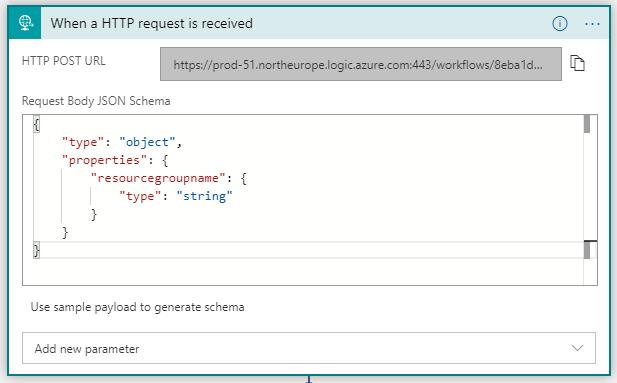Image resolution: width=617 pixels, height=383 pixels.
Task: Place cursor after the final closing brace
Action: point(40,250)
